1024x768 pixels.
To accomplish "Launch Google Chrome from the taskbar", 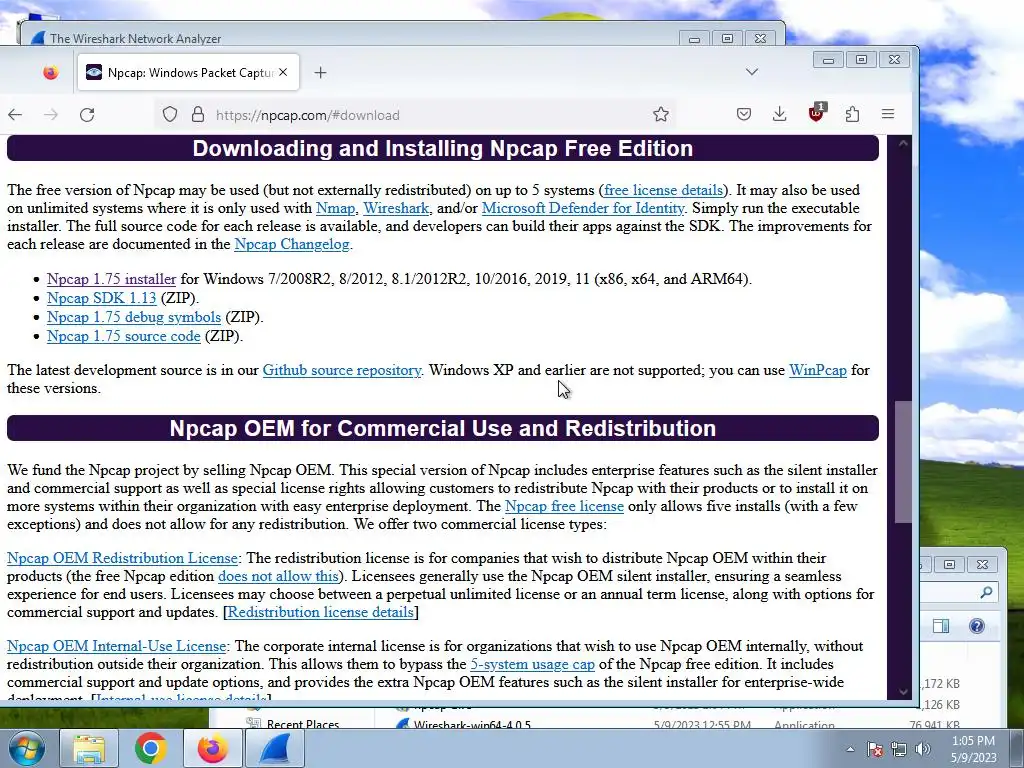I will tap(150, 749).
